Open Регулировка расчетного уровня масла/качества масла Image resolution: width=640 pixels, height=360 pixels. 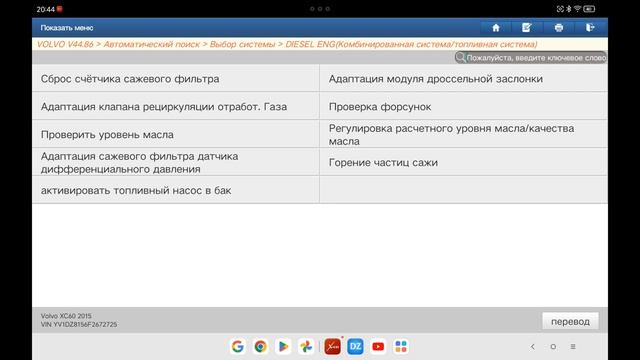464,134
